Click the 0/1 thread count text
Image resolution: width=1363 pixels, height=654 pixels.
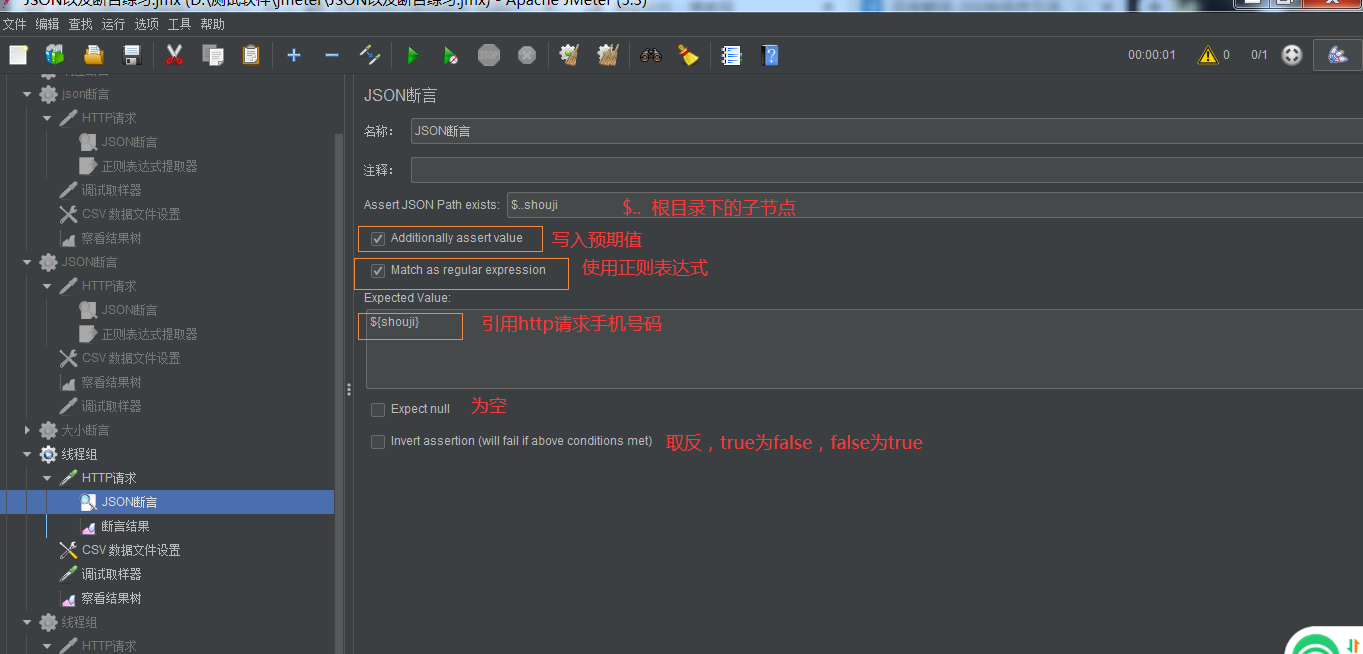pos(1259,55)
